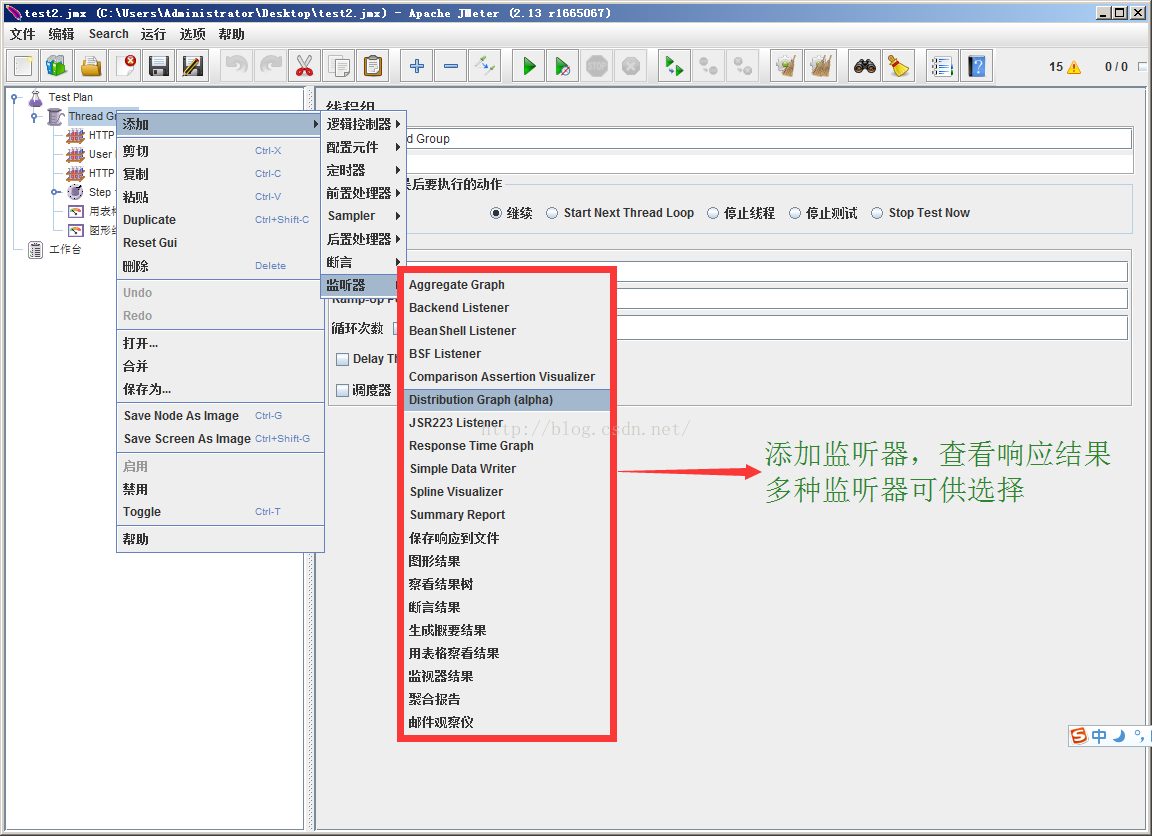Choose Simple Data Writer listener
This screenshot has height=836, width=1152.
pyautogui.click(x=507, y=469)
